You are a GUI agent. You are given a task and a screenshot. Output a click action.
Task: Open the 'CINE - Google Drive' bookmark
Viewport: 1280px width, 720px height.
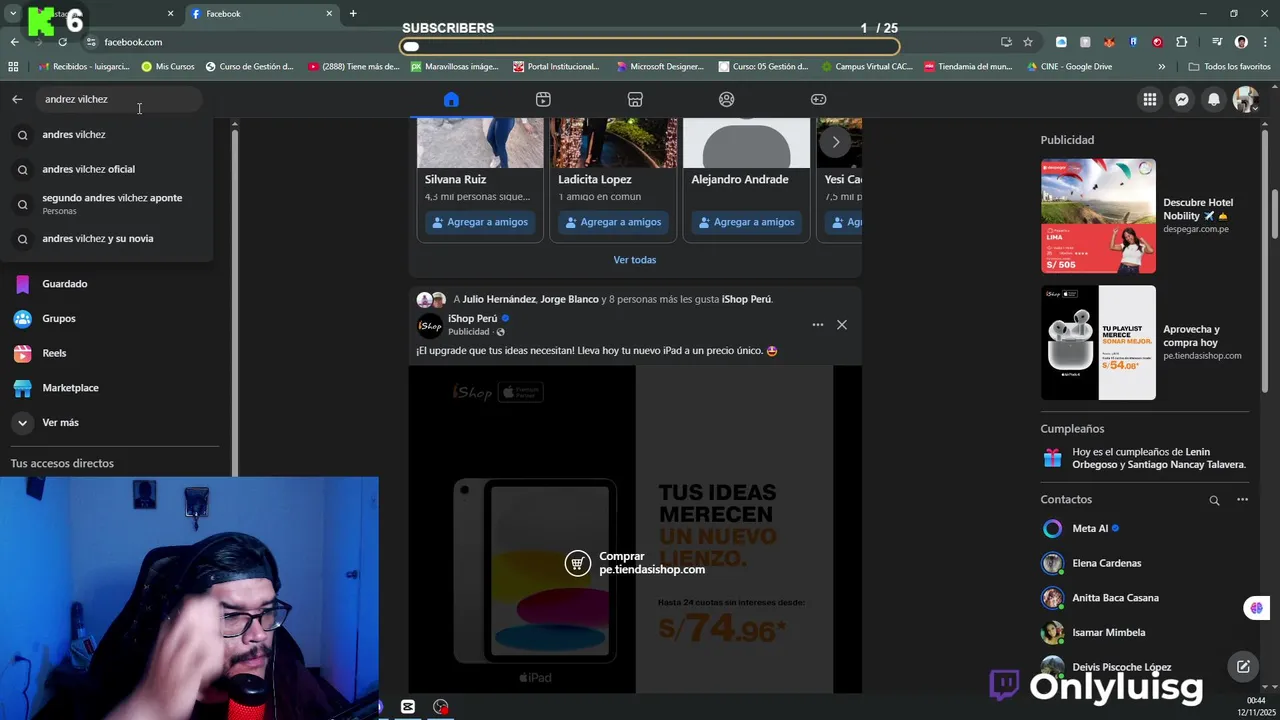click(x=1069, y=67)
